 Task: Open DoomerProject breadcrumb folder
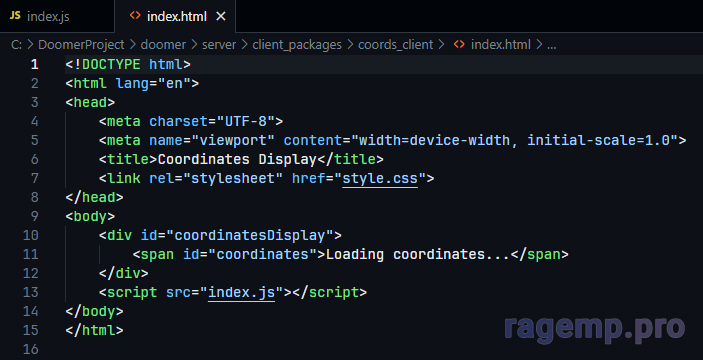(81, 45)
